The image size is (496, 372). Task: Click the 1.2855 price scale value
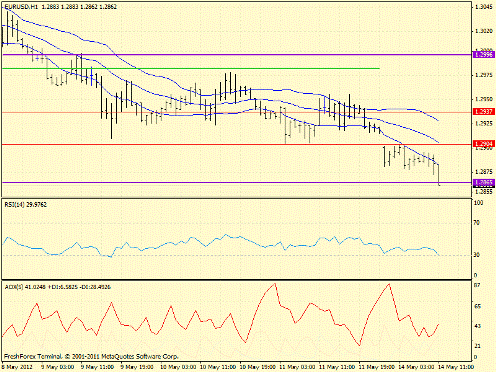point(483,191)
